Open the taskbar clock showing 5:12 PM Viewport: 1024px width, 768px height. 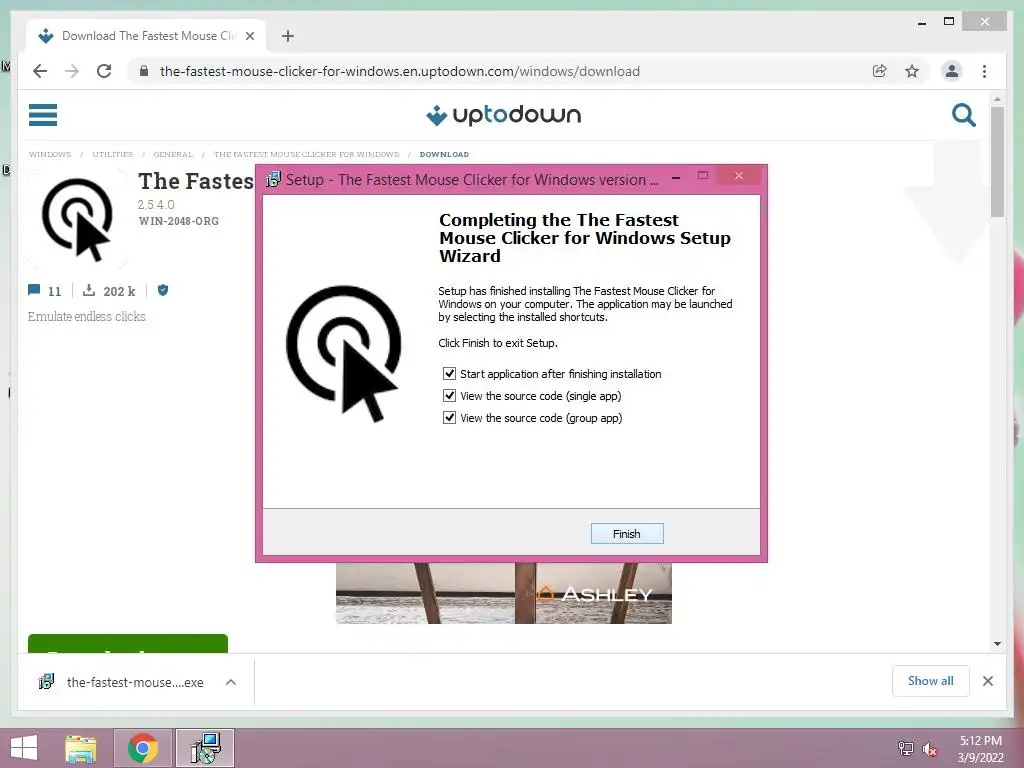pos(980,748)
